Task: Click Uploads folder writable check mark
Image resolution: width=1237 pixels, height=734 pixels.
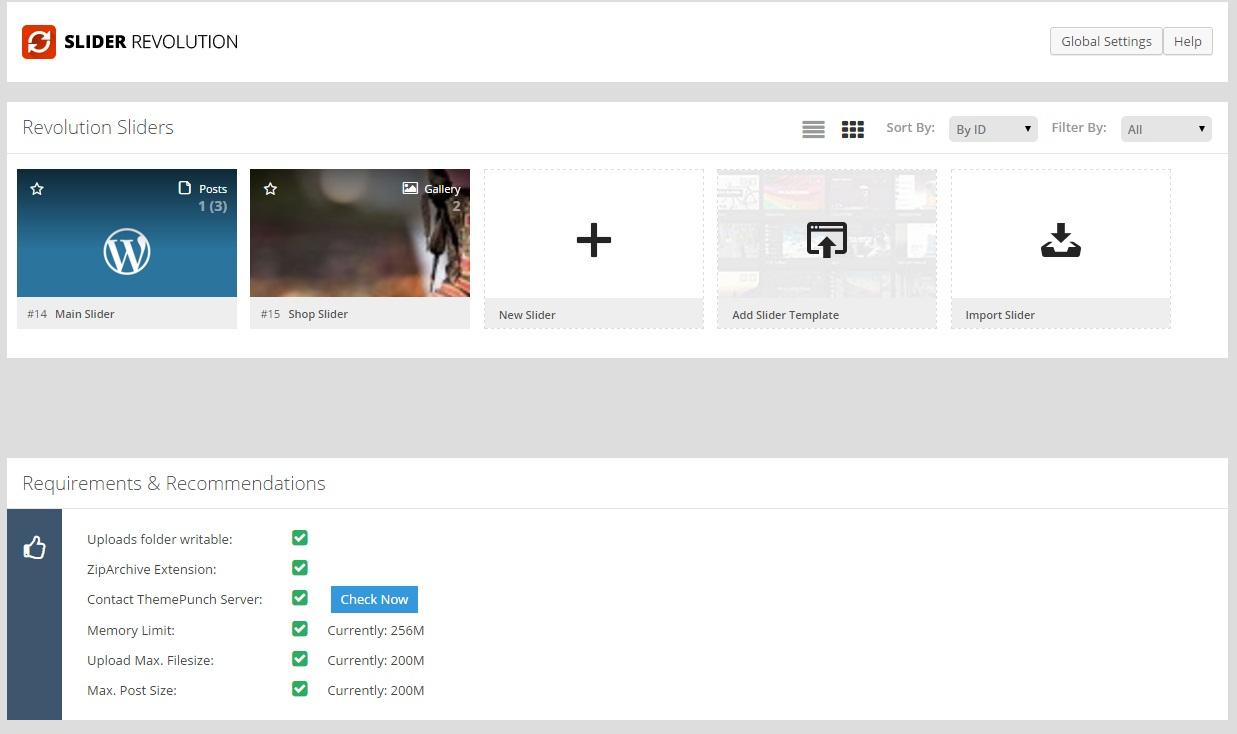Action: [299, 538]
